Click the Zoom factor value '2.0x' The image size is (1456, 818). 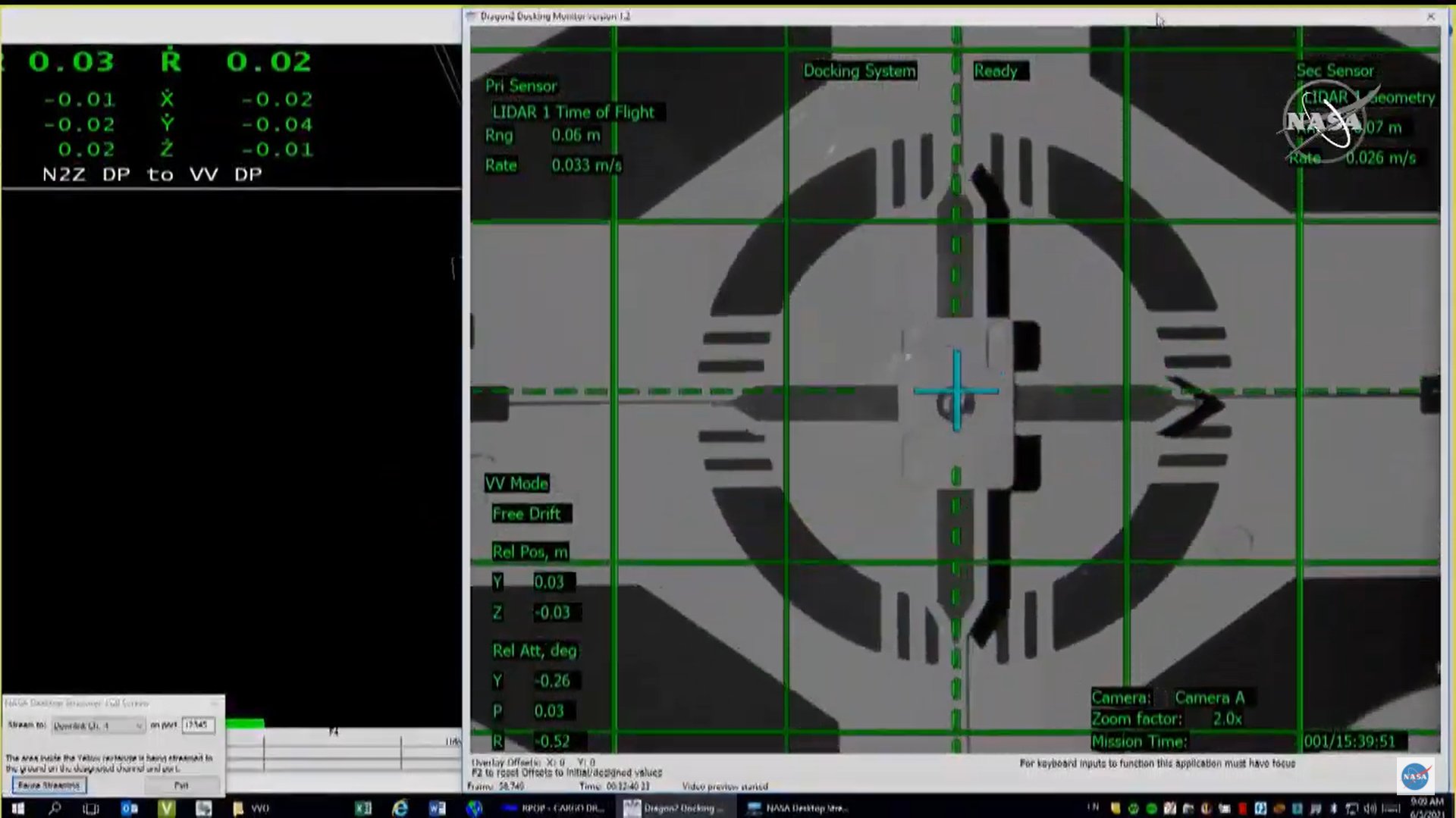coord(1227,719)
